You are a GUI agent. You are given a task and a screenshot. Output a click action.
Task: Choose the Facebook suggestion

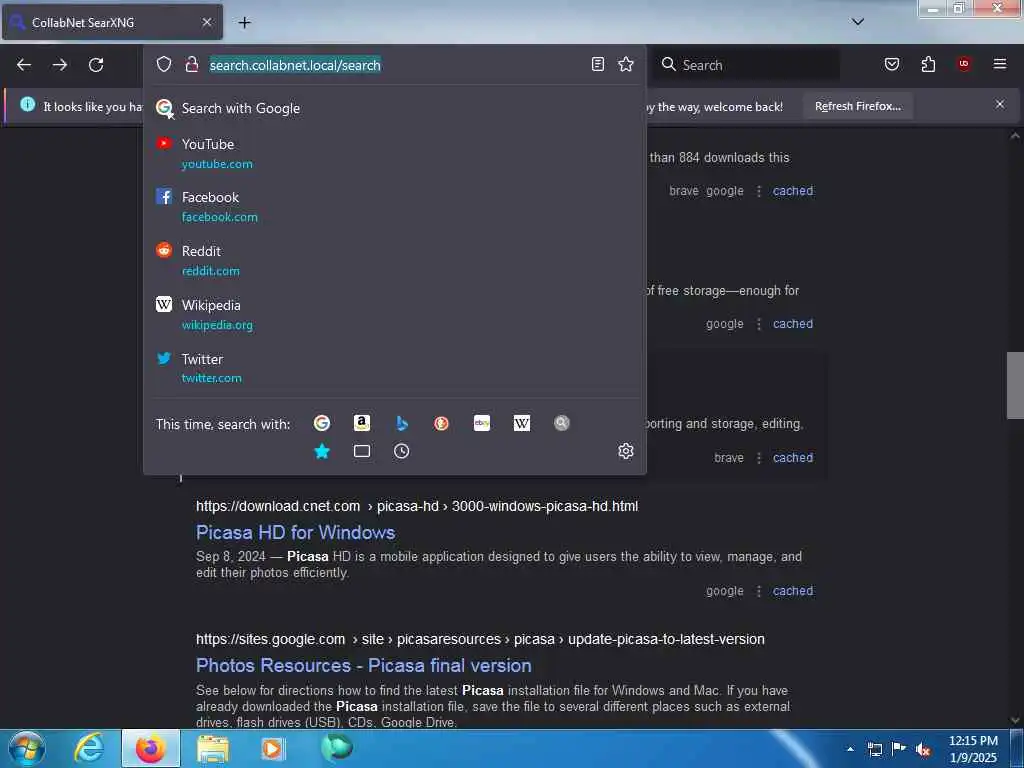click(394, 206)
